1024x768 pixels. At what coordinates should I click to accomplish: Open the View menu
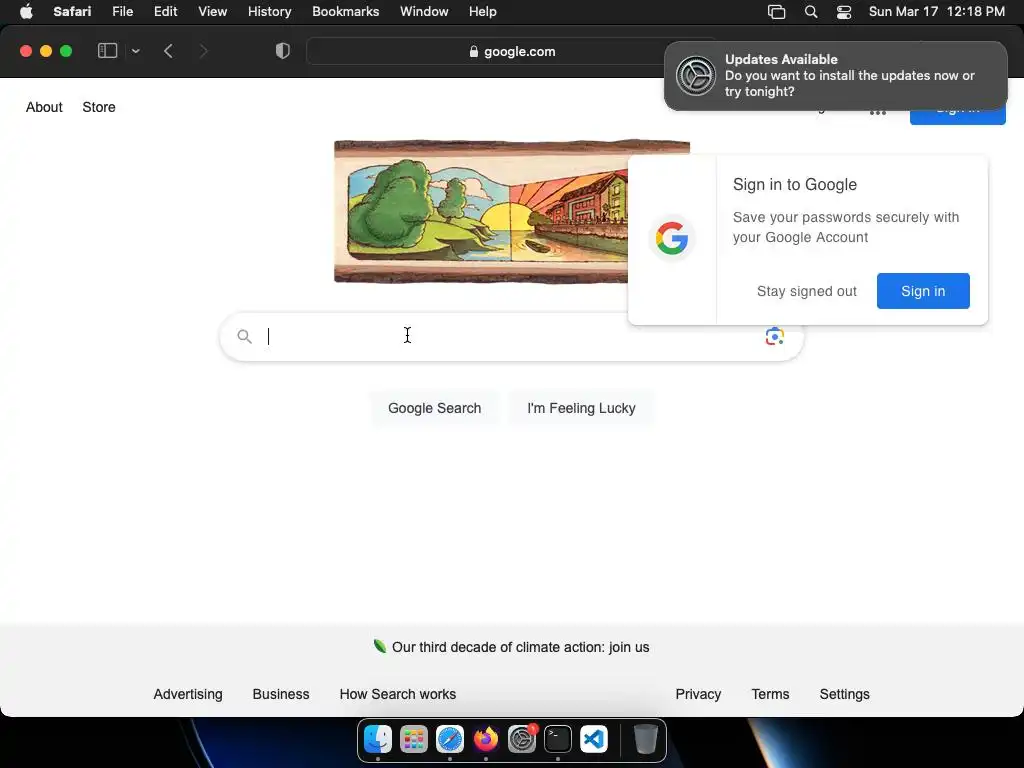[x=212, y=12]
